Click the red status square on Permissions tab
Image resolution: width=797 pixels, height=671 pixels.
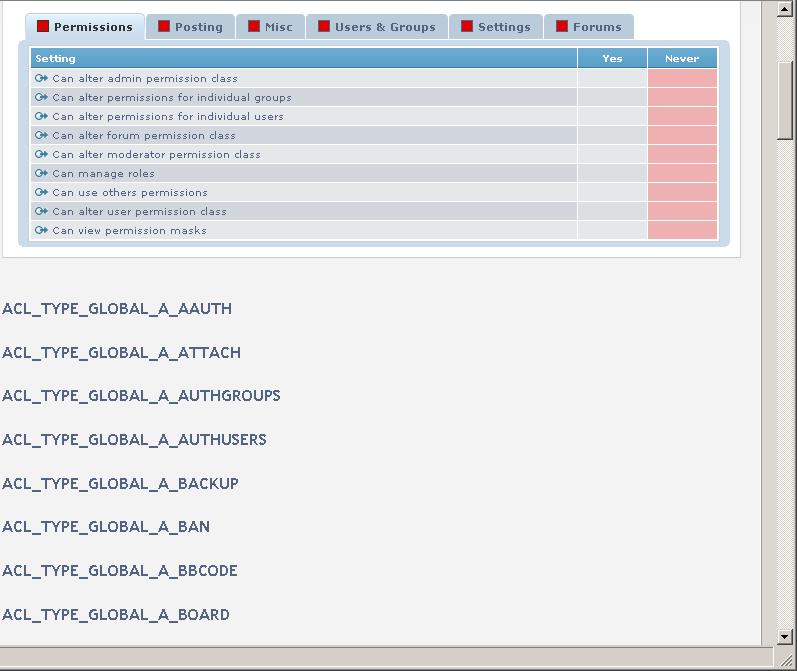pos(43,27)
